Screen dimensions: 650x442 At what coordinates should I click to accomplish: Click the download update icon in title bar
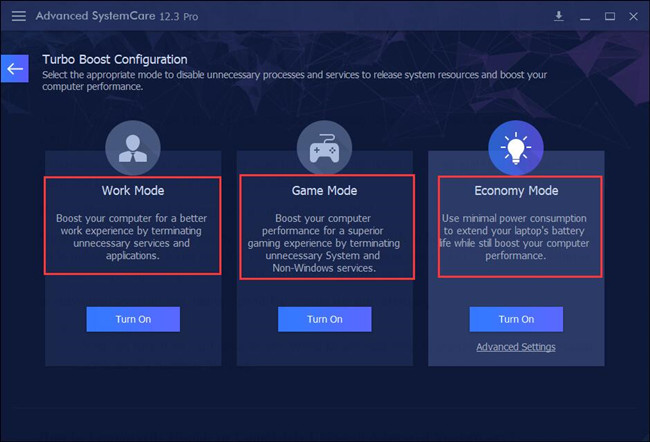559,16
